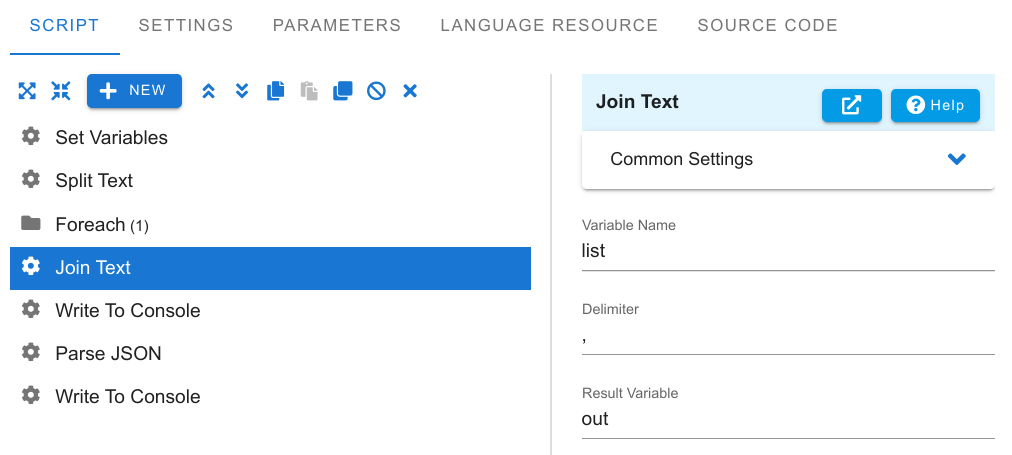1012x455 pixels.
Task: Duplicate the selected step icon
Action: [x=343, y=91]
